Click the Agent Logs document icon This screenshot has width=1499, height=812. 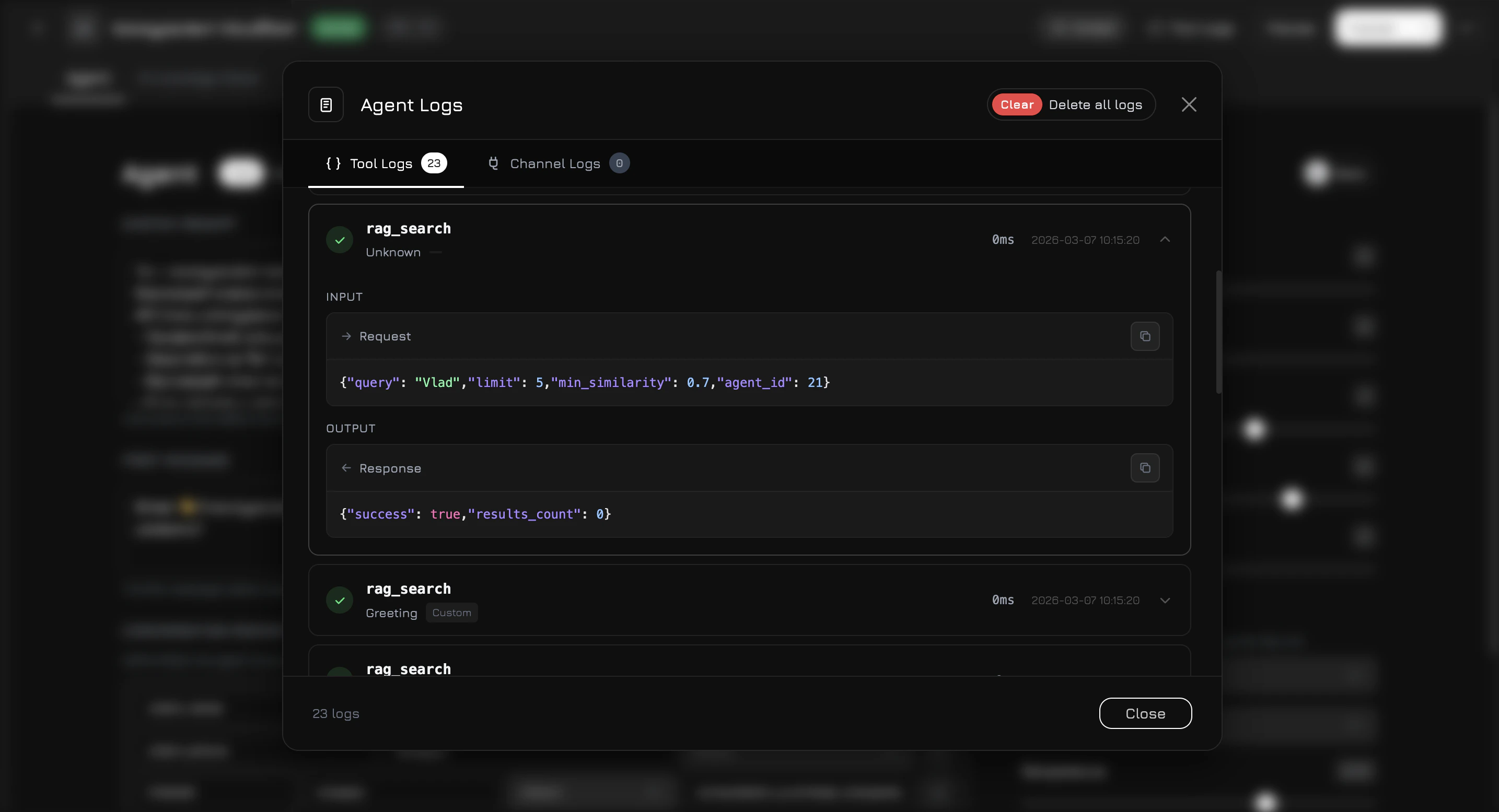pos(326,105)
